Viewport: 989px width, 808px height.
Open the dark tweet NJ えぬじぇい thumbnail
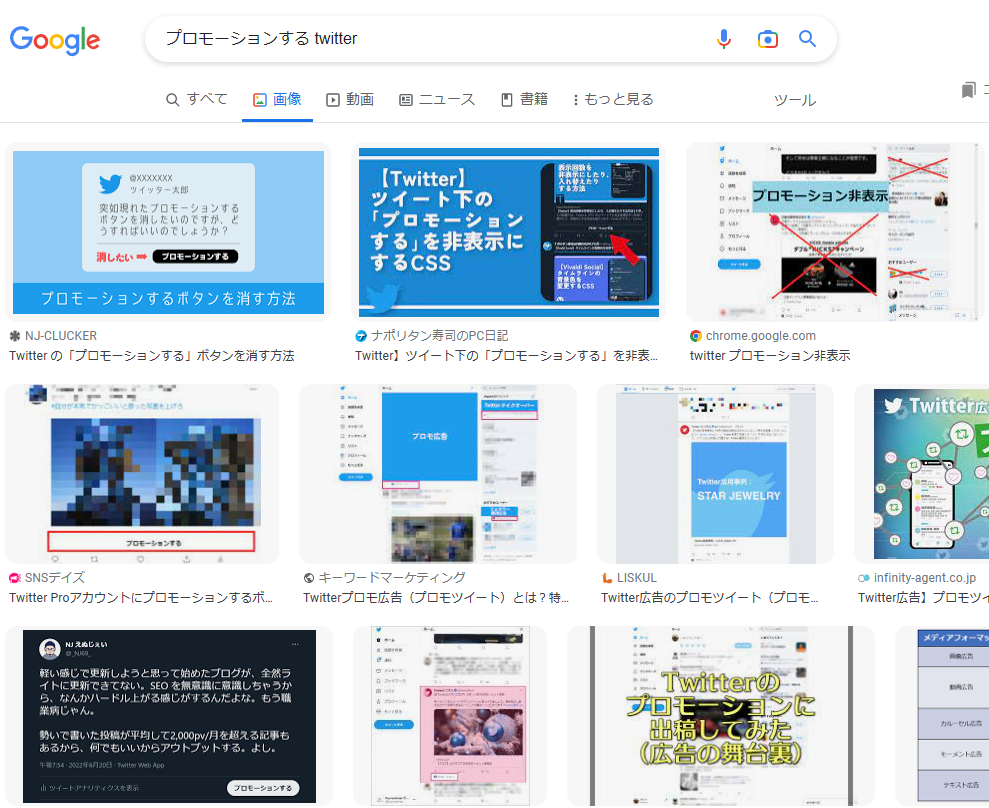(x=169, y=716)
